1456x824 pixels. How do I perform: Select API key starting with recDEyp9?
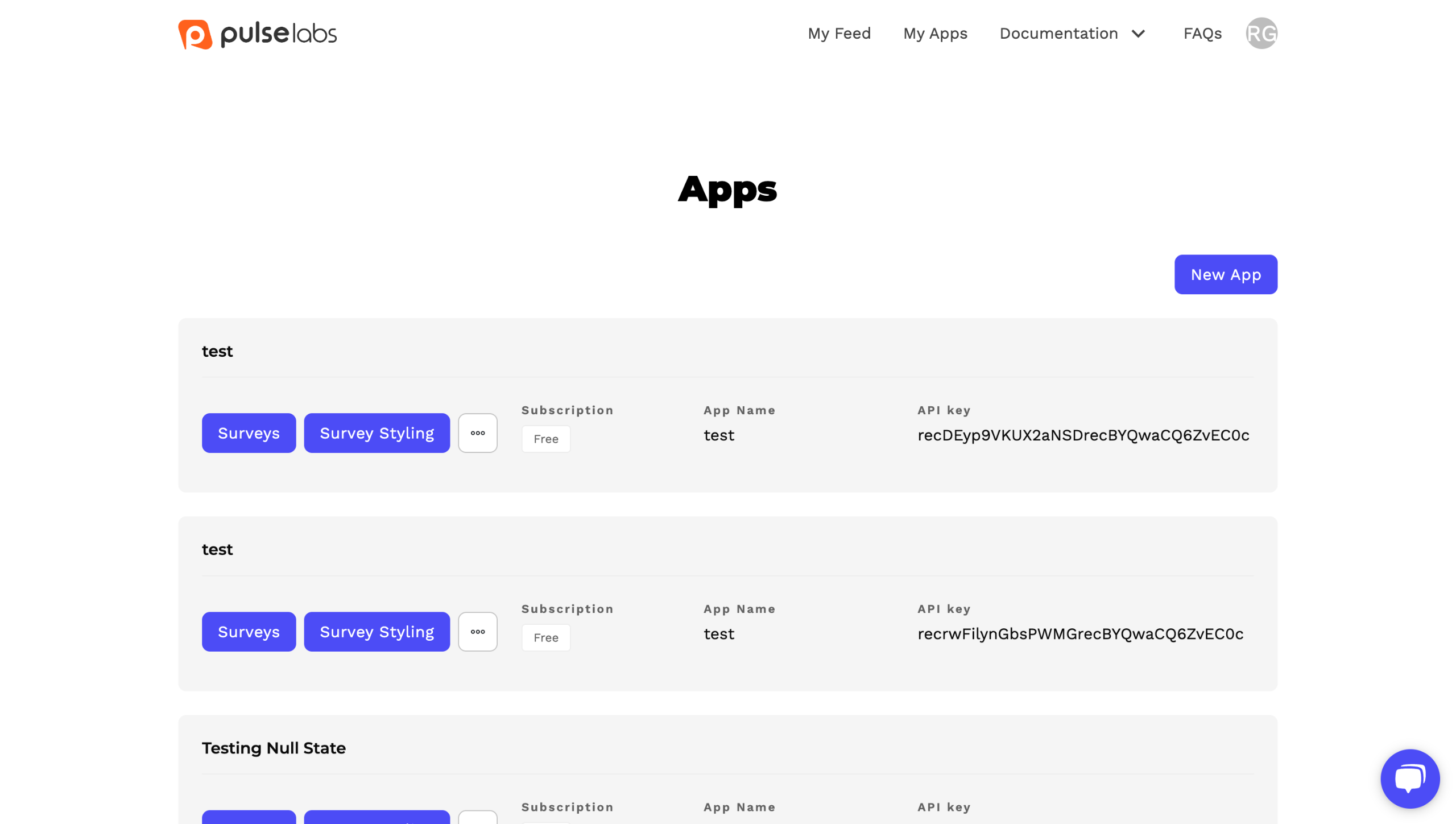click(x=1083, y=435)
